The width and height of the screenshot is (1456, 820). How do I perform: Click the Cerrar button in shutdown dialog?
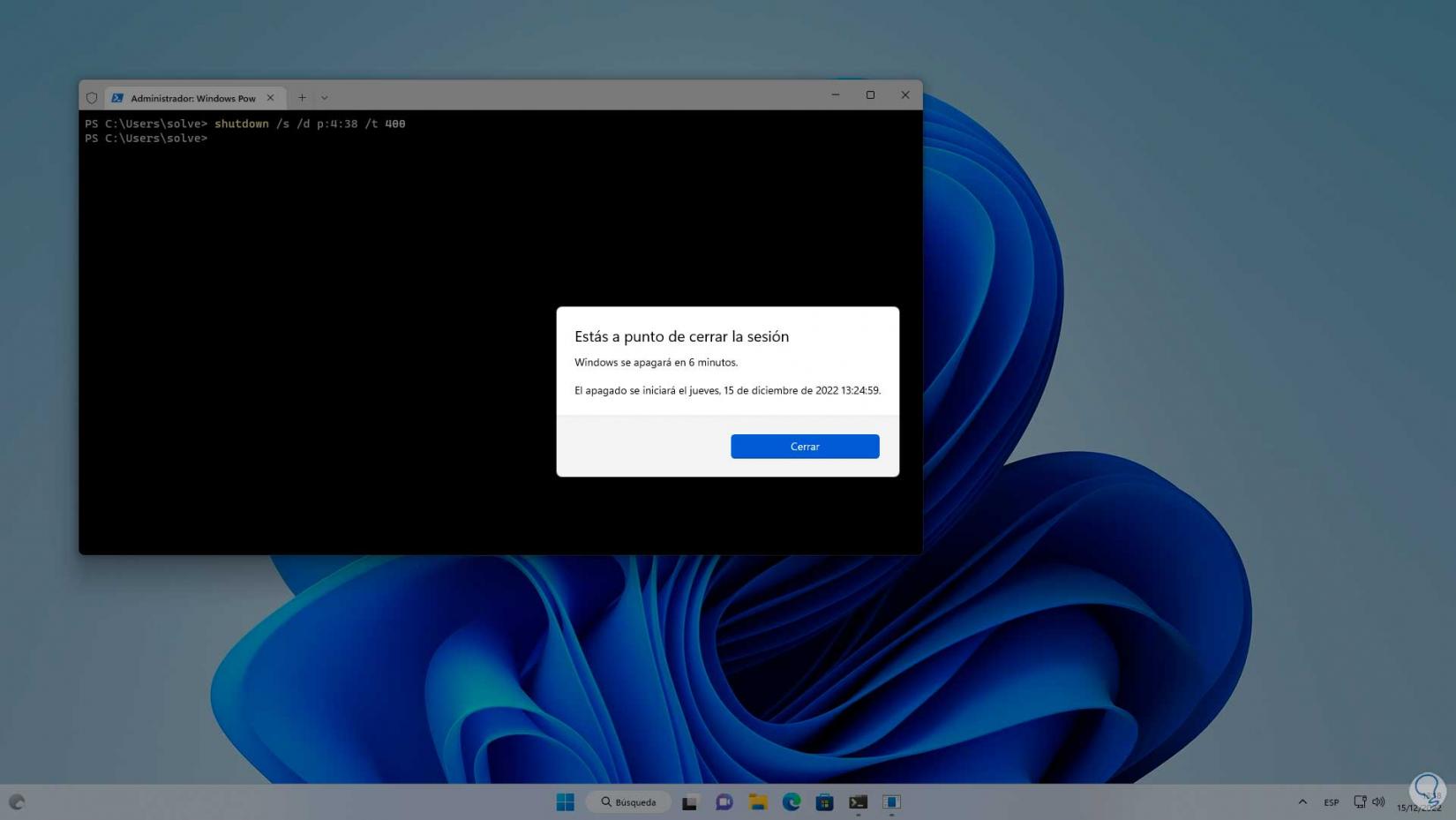click(804, 447)
